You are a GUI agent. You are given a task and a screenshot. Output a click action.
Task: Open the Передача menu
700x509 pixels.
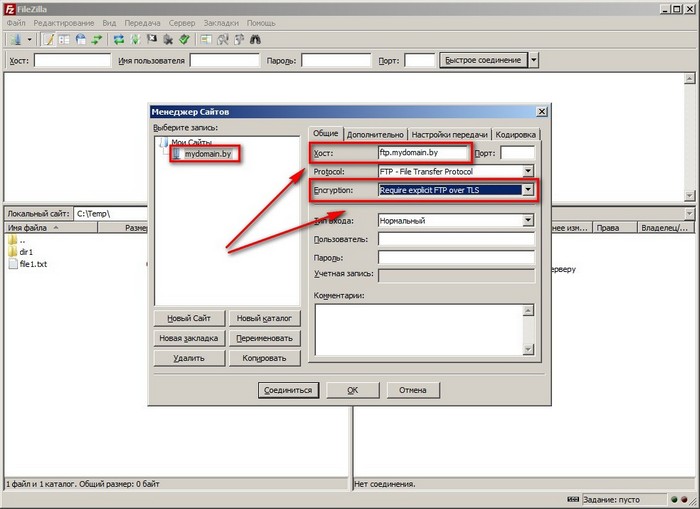tap(142, 23)
